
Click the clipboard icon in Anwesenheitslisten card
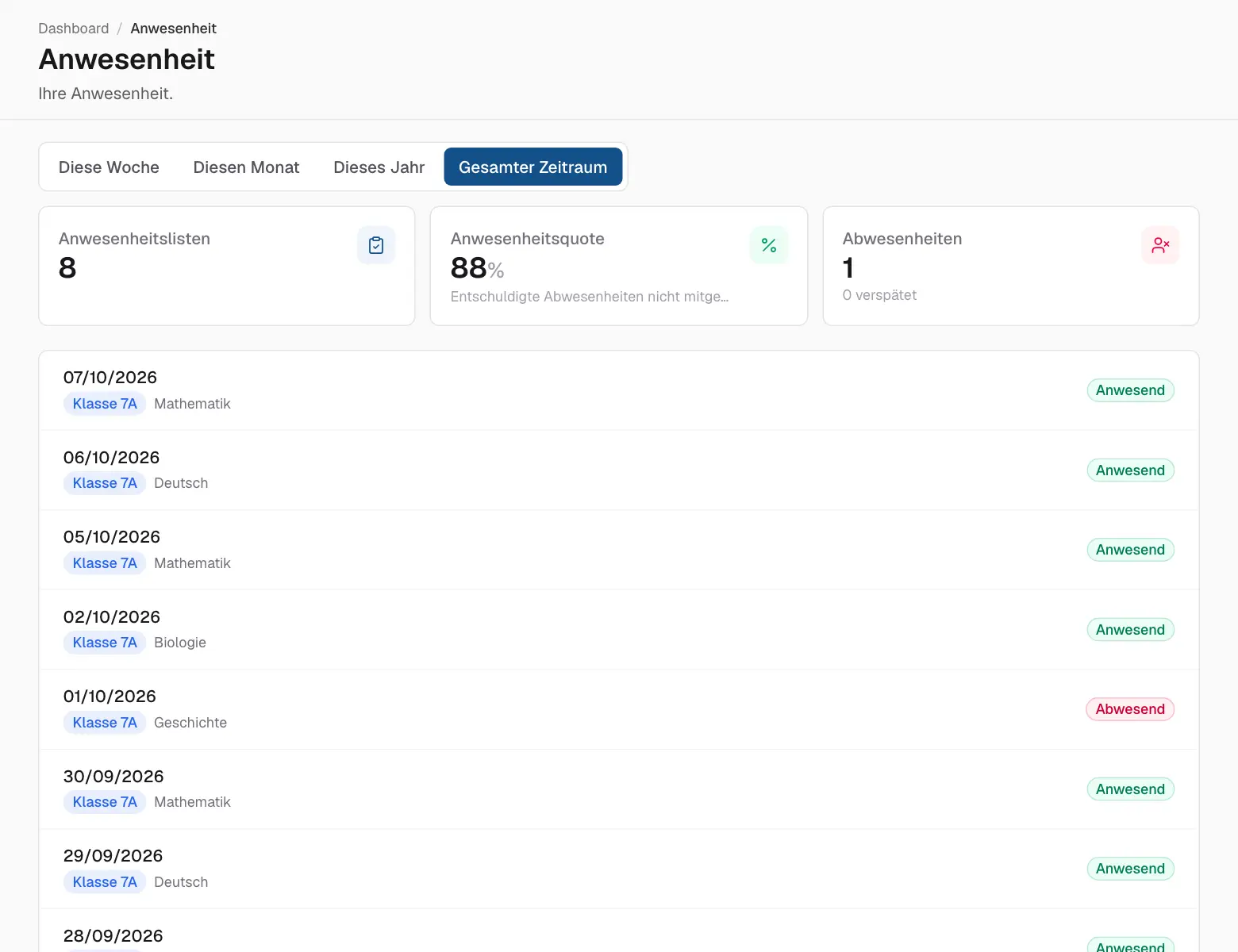(x=376, y=245)
